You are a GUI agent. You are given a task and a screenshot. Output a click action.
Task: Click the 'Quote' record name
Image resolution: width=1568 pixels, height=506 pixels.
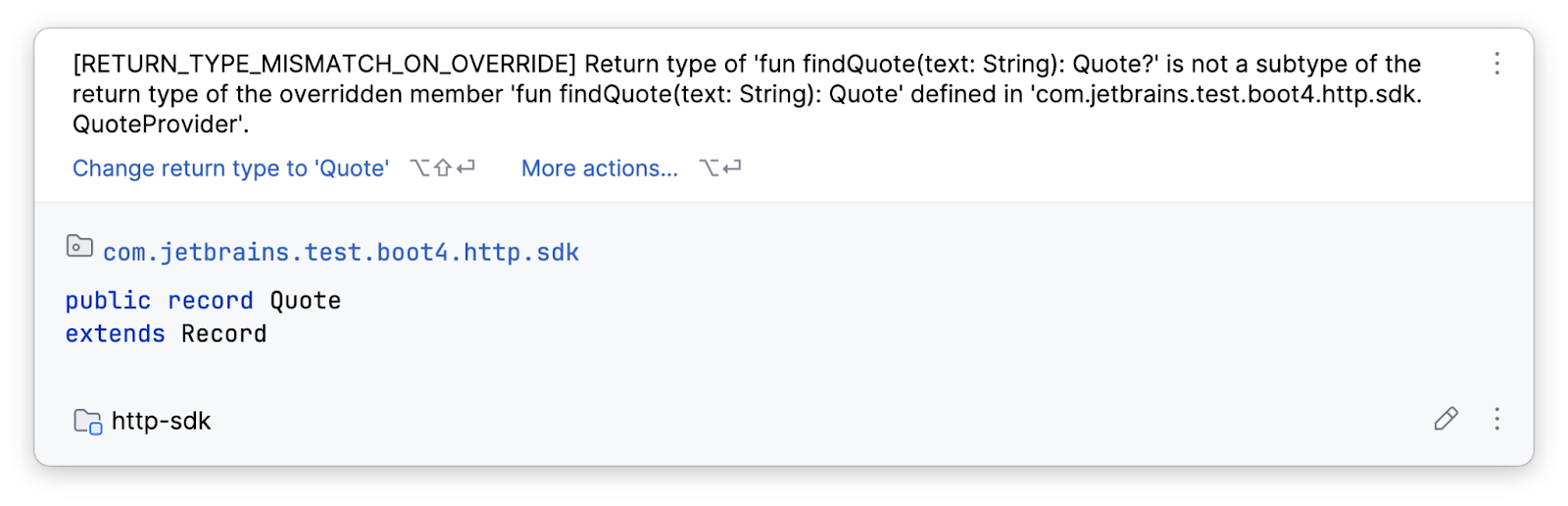[x=306, y=301]
